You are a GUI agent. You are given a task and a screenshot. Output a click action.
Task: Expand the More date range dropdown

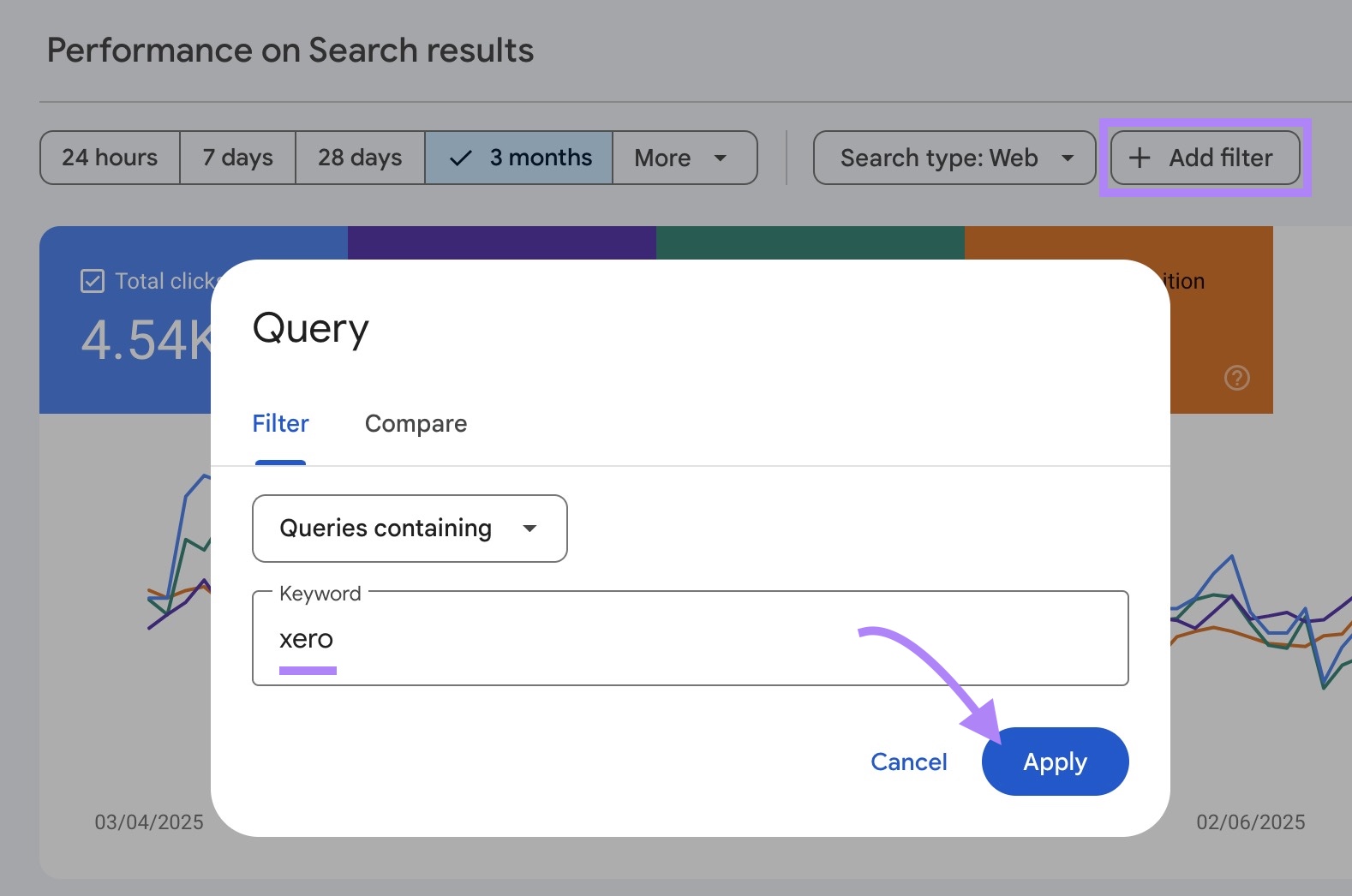pyautogui.click(x=683, y=158)
